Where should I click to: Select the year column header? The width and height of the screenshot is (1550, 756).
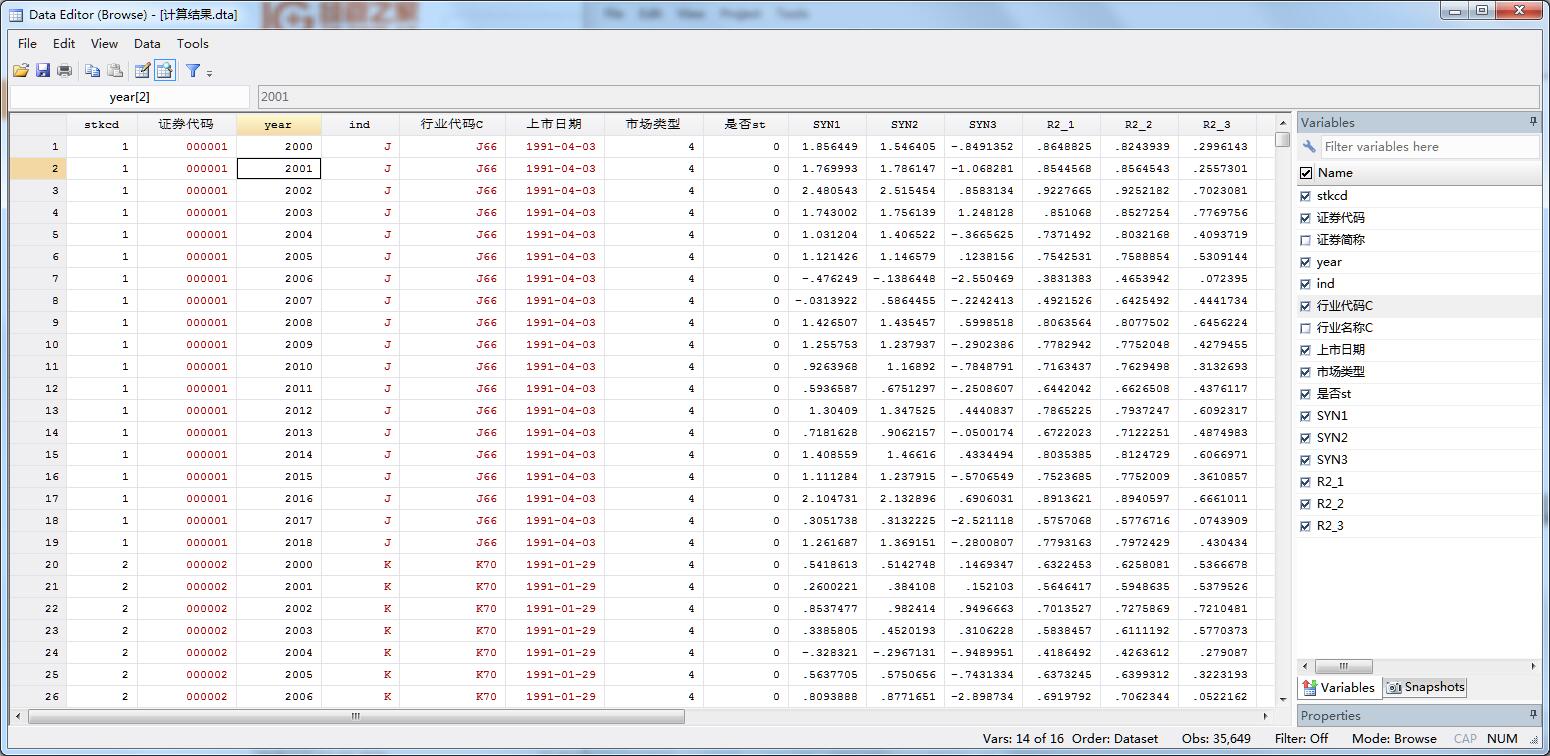pyautogui.click(x=278, y=124)
